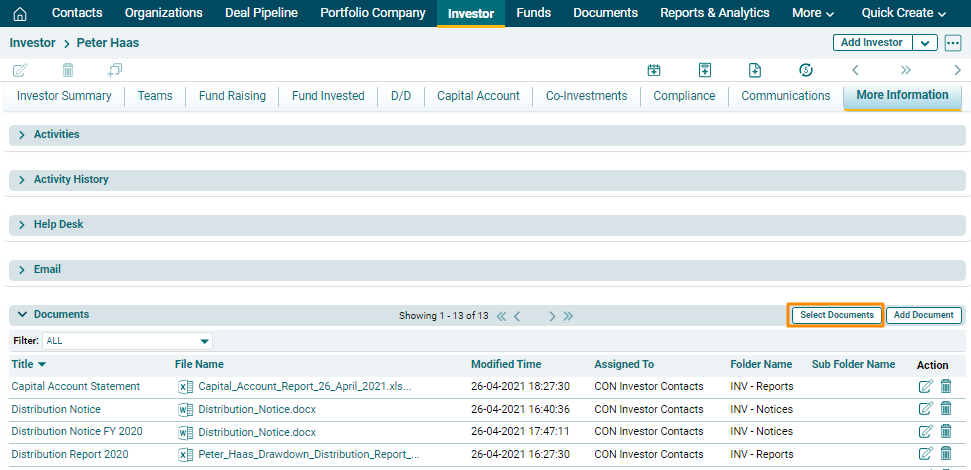This screenshot has height=470, width=971.
Task: Expand the Help Desk section
Action: [x=22, y=225]
